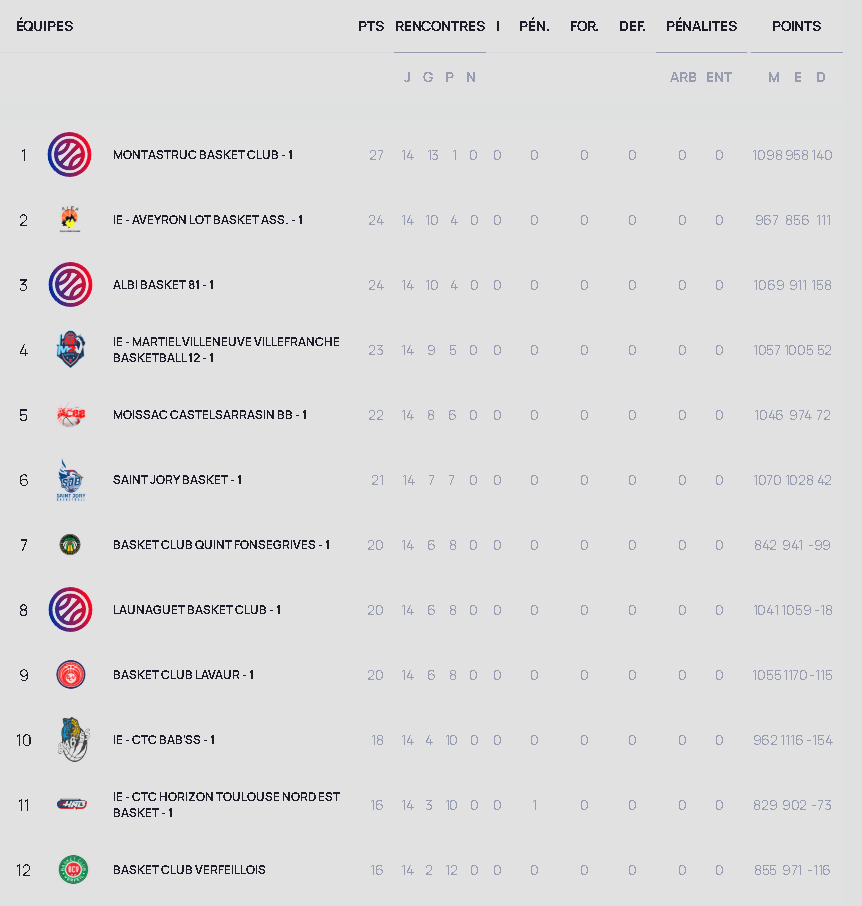862x906 pixels.
Task: Click the ÉQUIPES column header
Action: [x=45, y=26]
